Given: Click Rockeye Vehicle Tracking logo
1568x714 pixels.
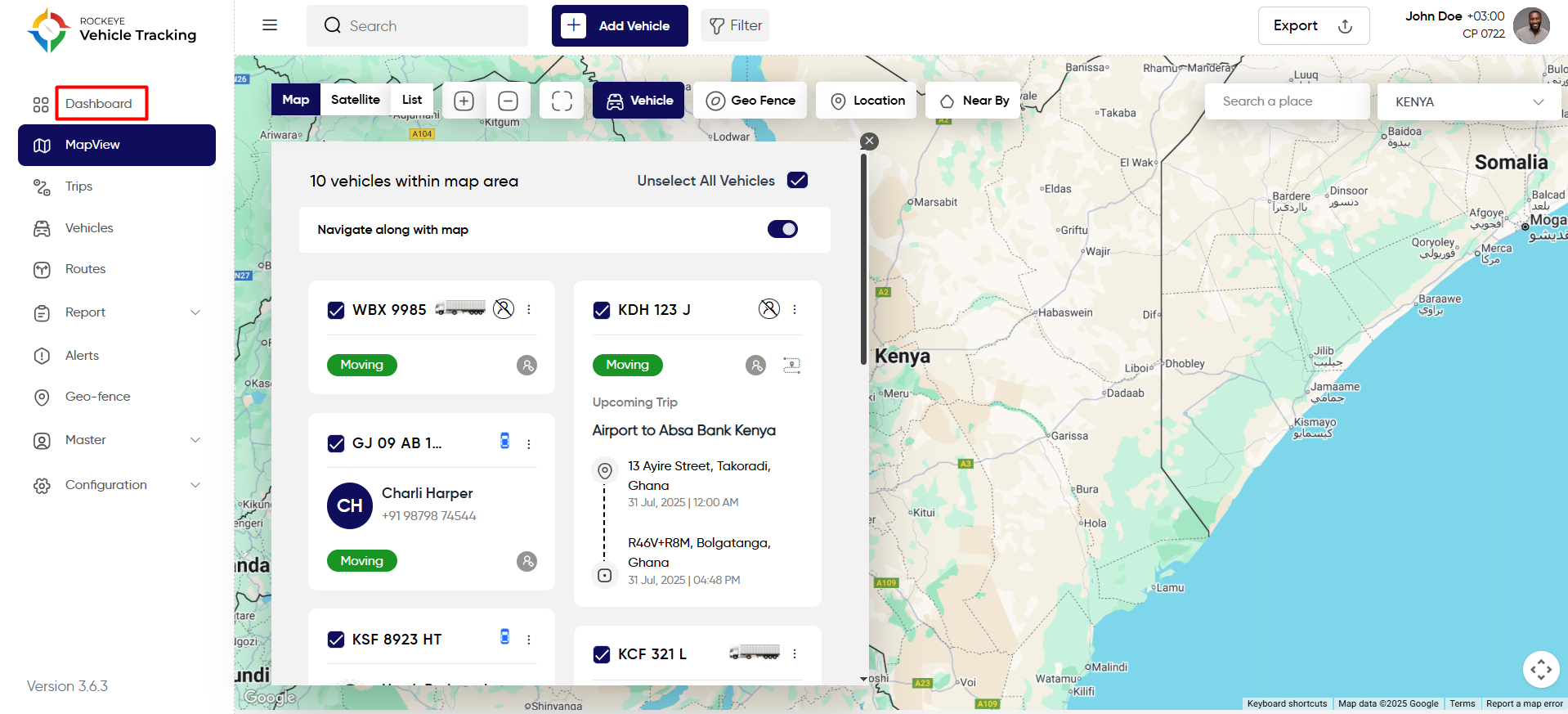Looking at the screenshot, I should (111, 29).
